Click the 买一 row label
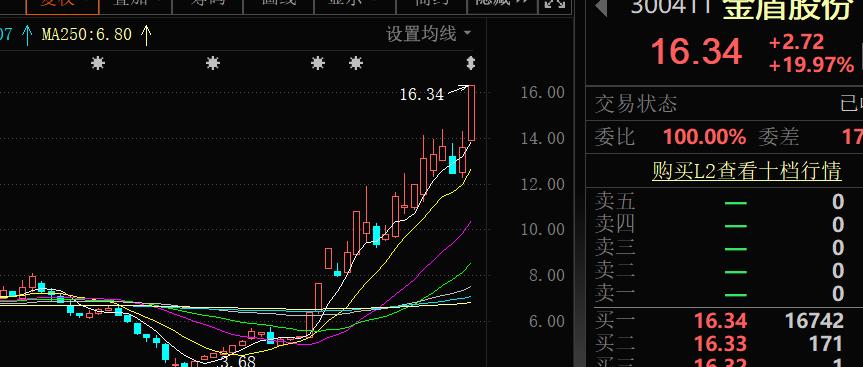Viewport: 863px width, 367px height. coord(615,320)
